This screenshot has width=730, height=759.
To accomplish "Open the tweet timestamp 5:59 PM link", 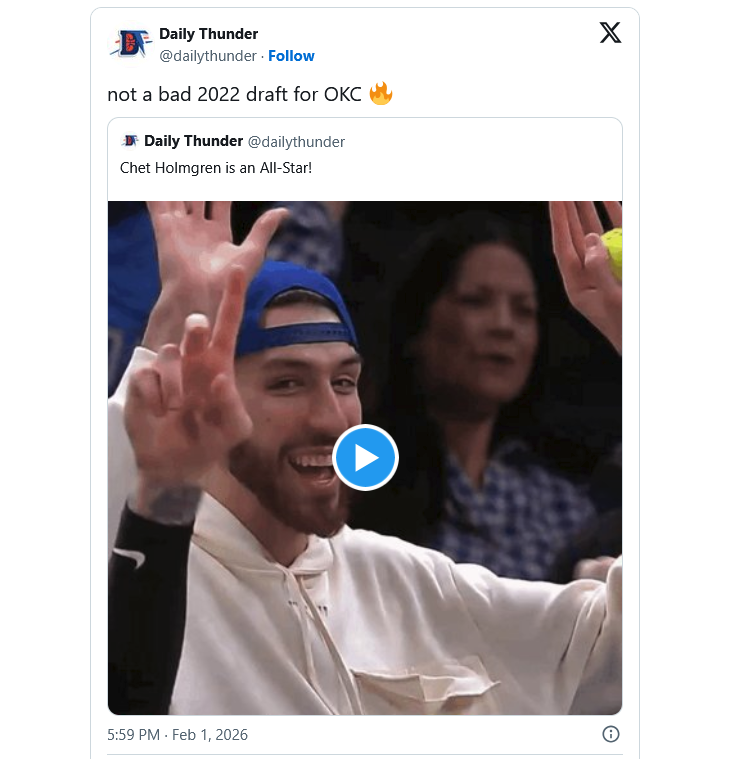I will tap(133, 735).
